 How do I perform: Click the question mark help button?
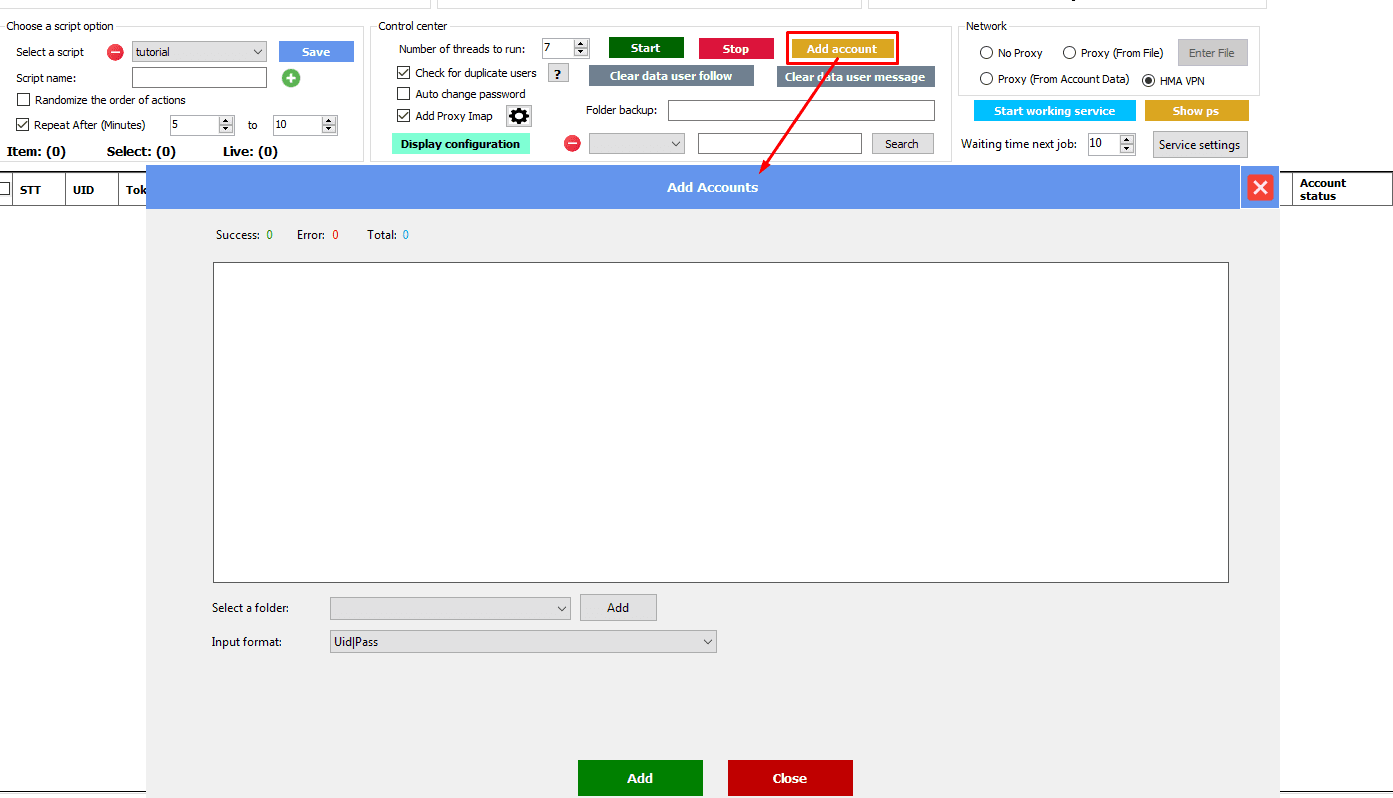pyautogui.click(x=558, y=73)
